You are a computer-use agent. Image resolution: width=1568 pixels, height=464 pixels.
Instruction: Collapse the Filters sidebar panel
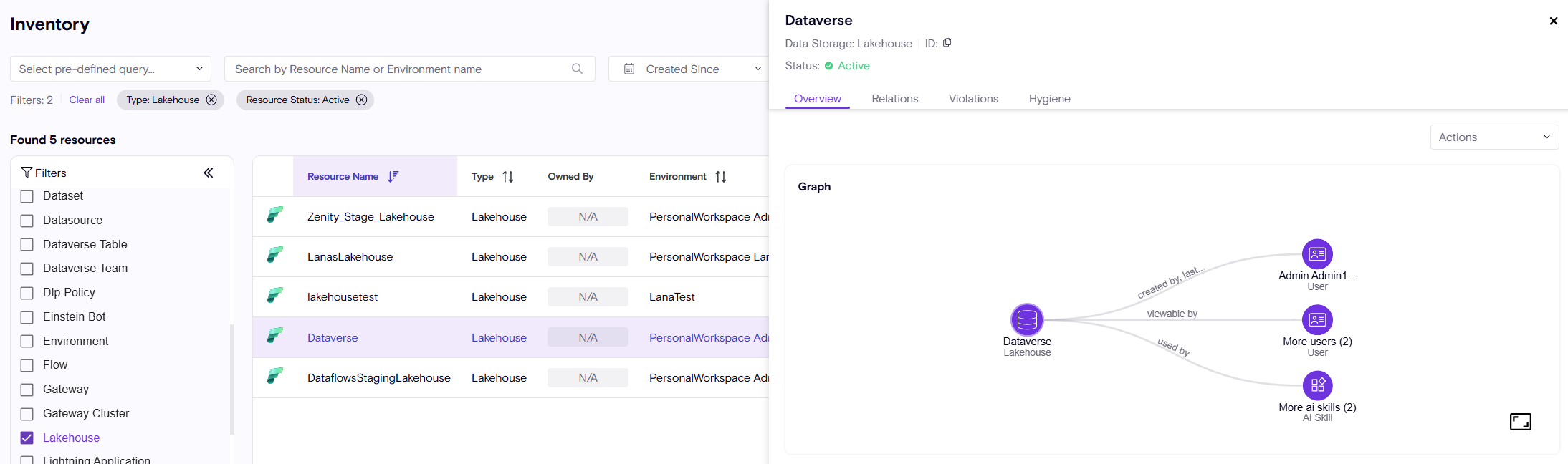pos(209,173)
